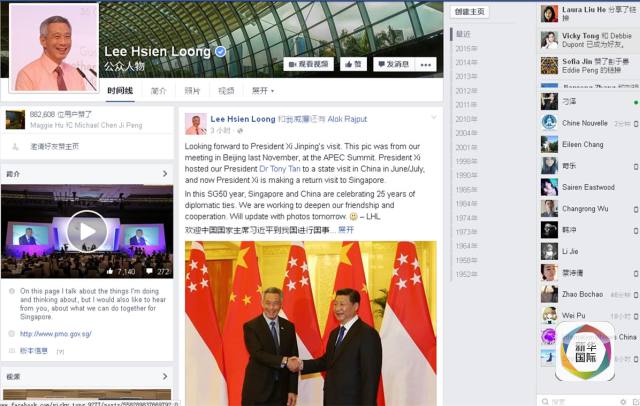Image resolution: width=640 pixels, height=406 pixels.
Task: Send a message using the 发消息 button
Action: [x=394, y=64]
